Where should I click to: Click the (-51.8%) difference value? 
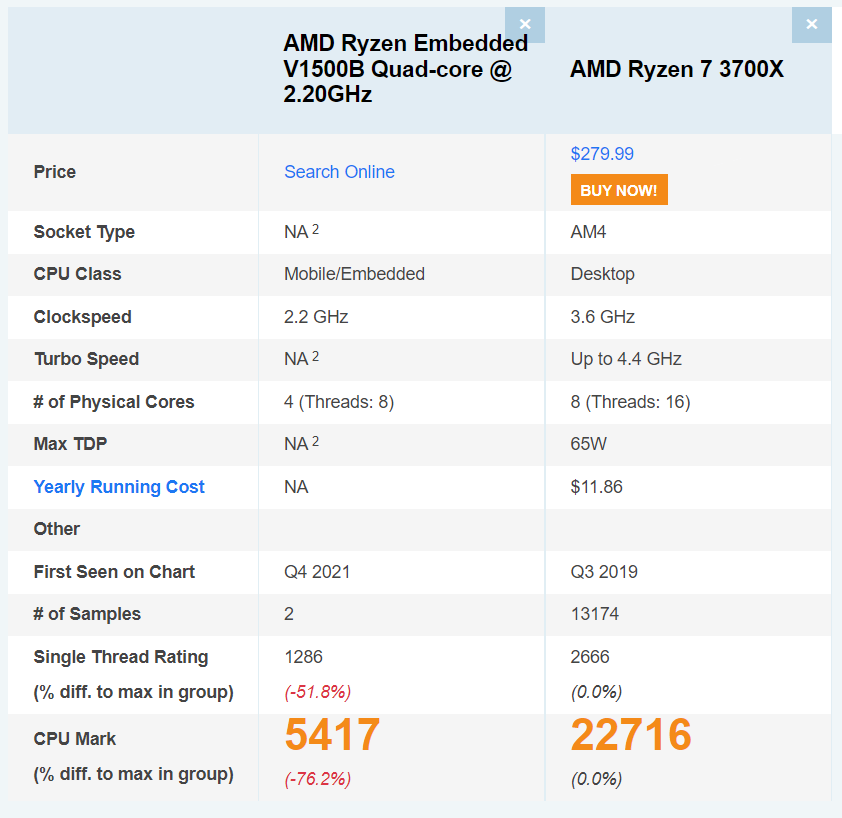(x=317, y=692)
